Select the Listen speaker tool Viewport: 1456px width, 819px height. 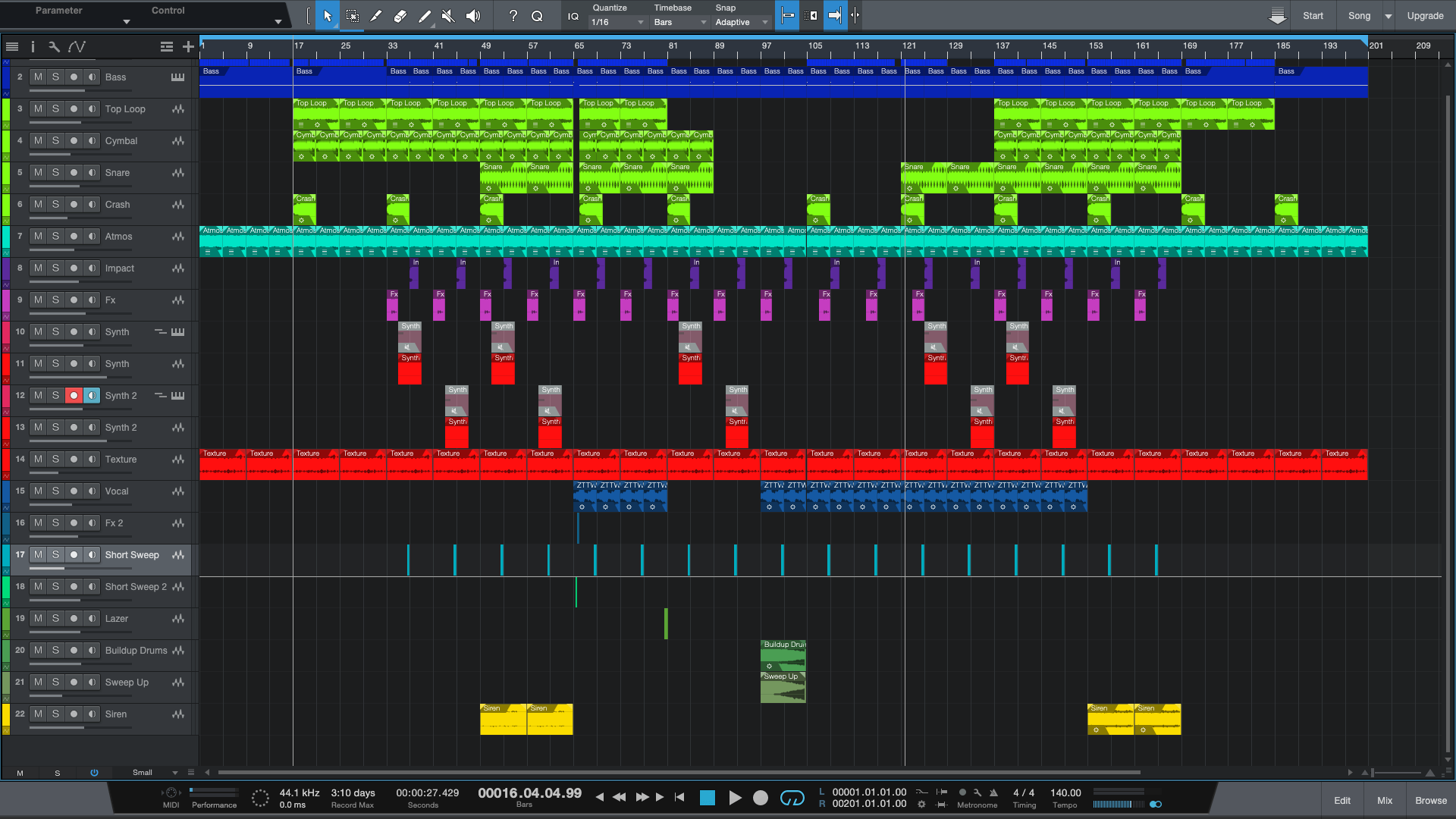point(473,15)
